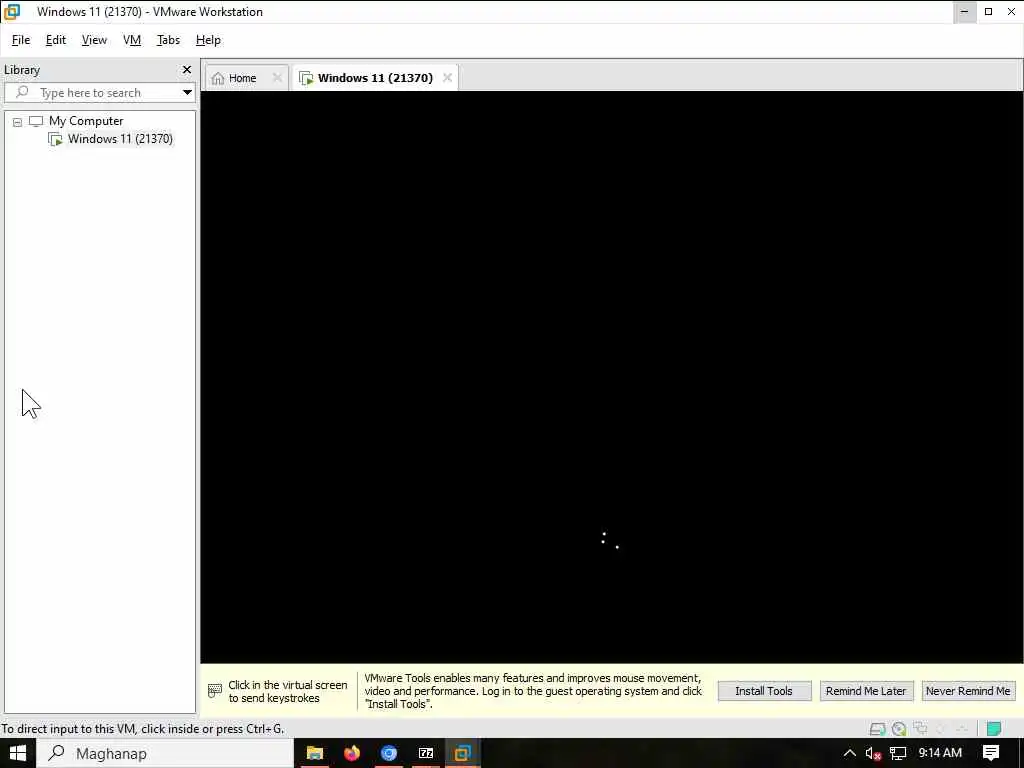Click Remind Me Later button
Image resolution: width=1024 pixels, height=768 pixels.
[x=866, y=691]
